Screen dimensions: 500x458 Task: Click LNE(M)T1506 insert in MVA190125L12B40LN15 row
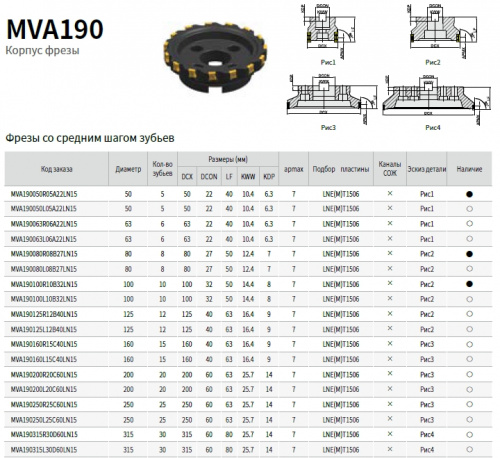341,329
